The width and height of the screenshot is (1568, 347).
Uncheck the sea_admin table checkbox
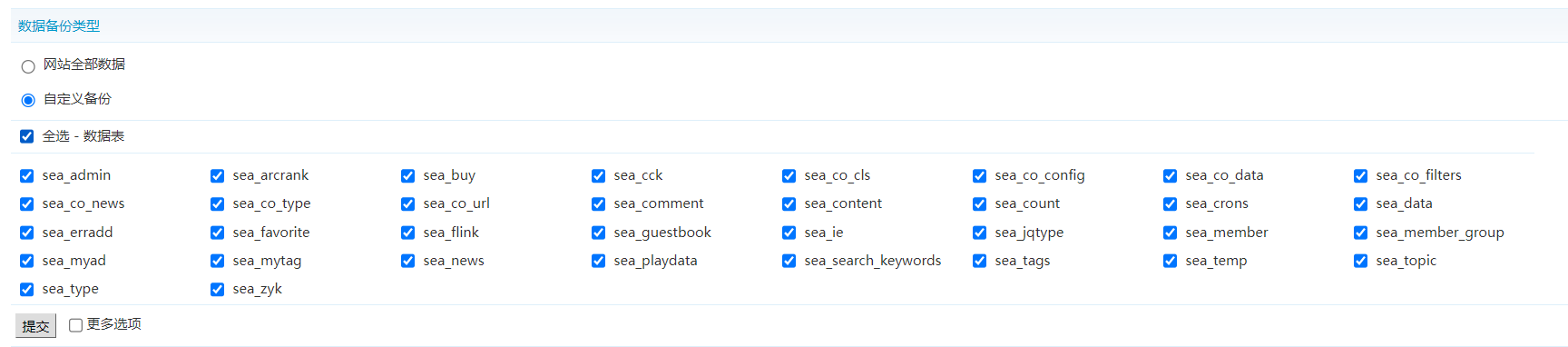pyautogui.click(x=27, y=176)
